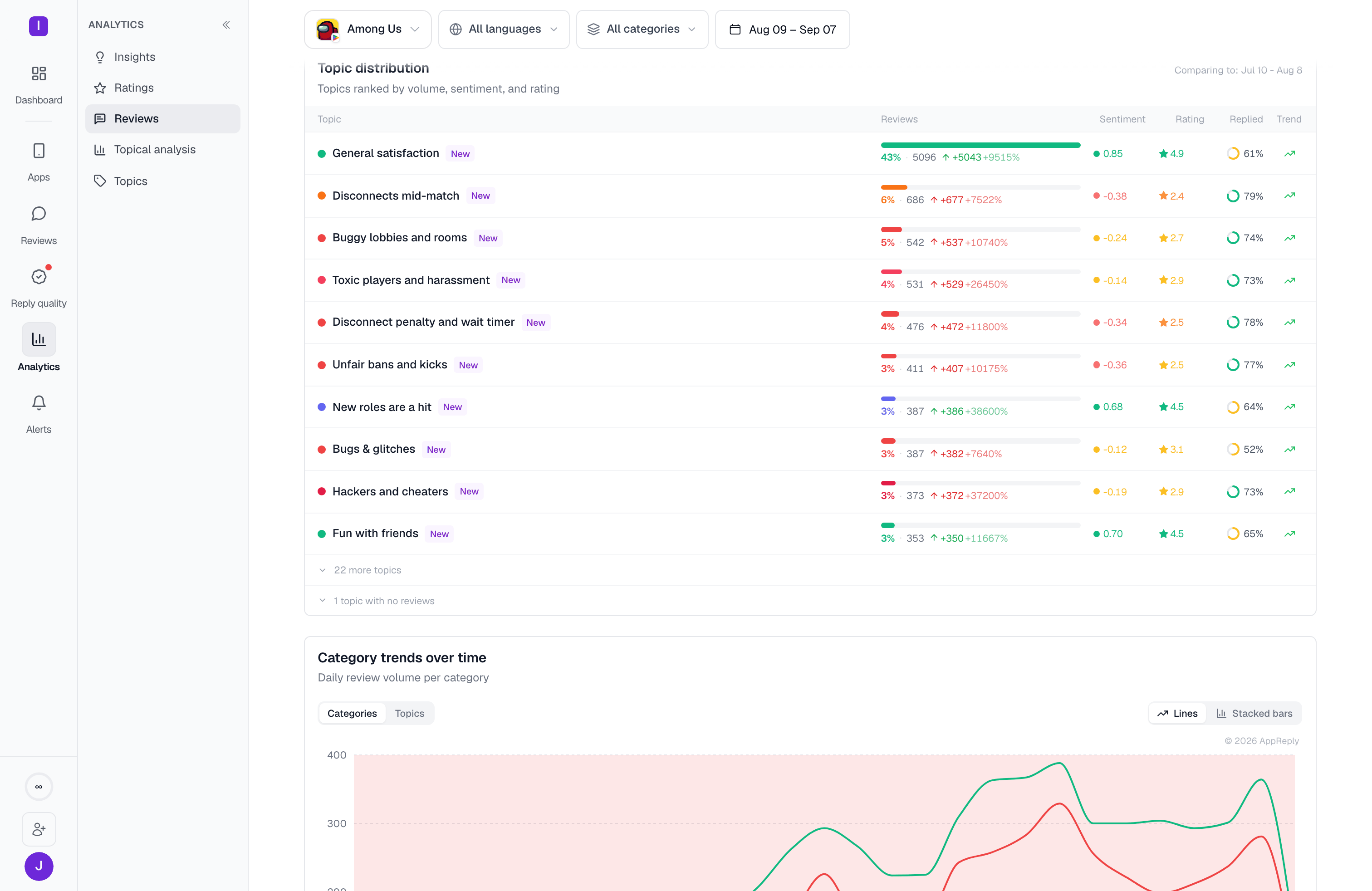Open the Disconnects mid-match topic
1372x891 pixels.
[x=396, y=196]
